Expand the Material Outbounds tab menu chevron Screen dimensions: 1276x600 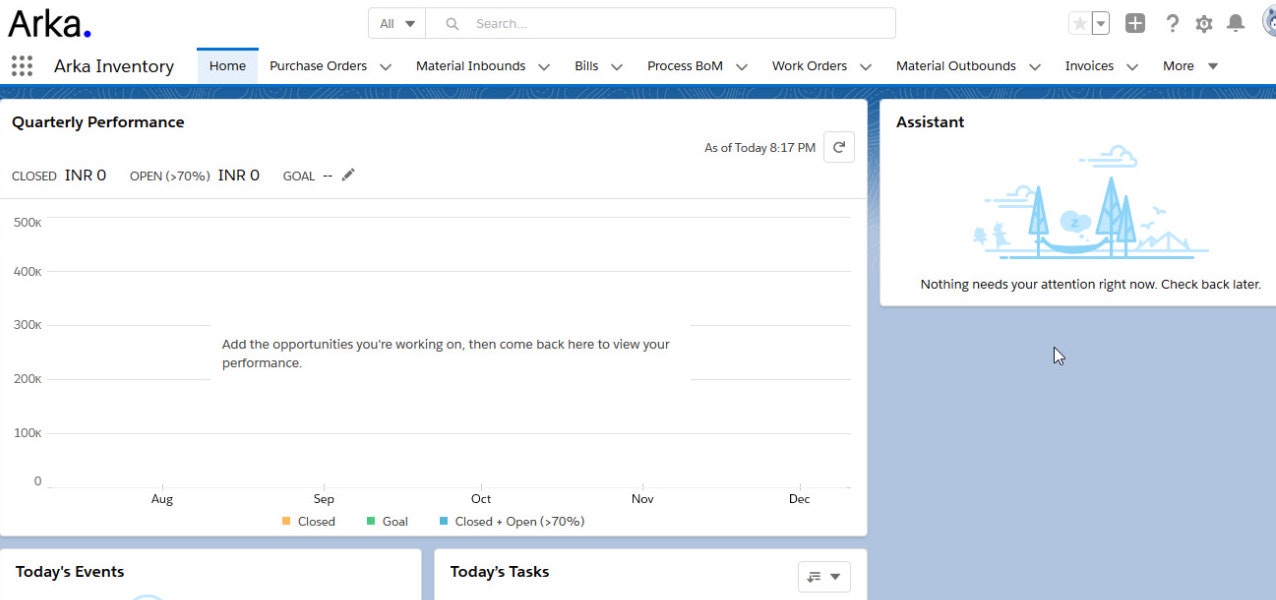pos(1035,67)
